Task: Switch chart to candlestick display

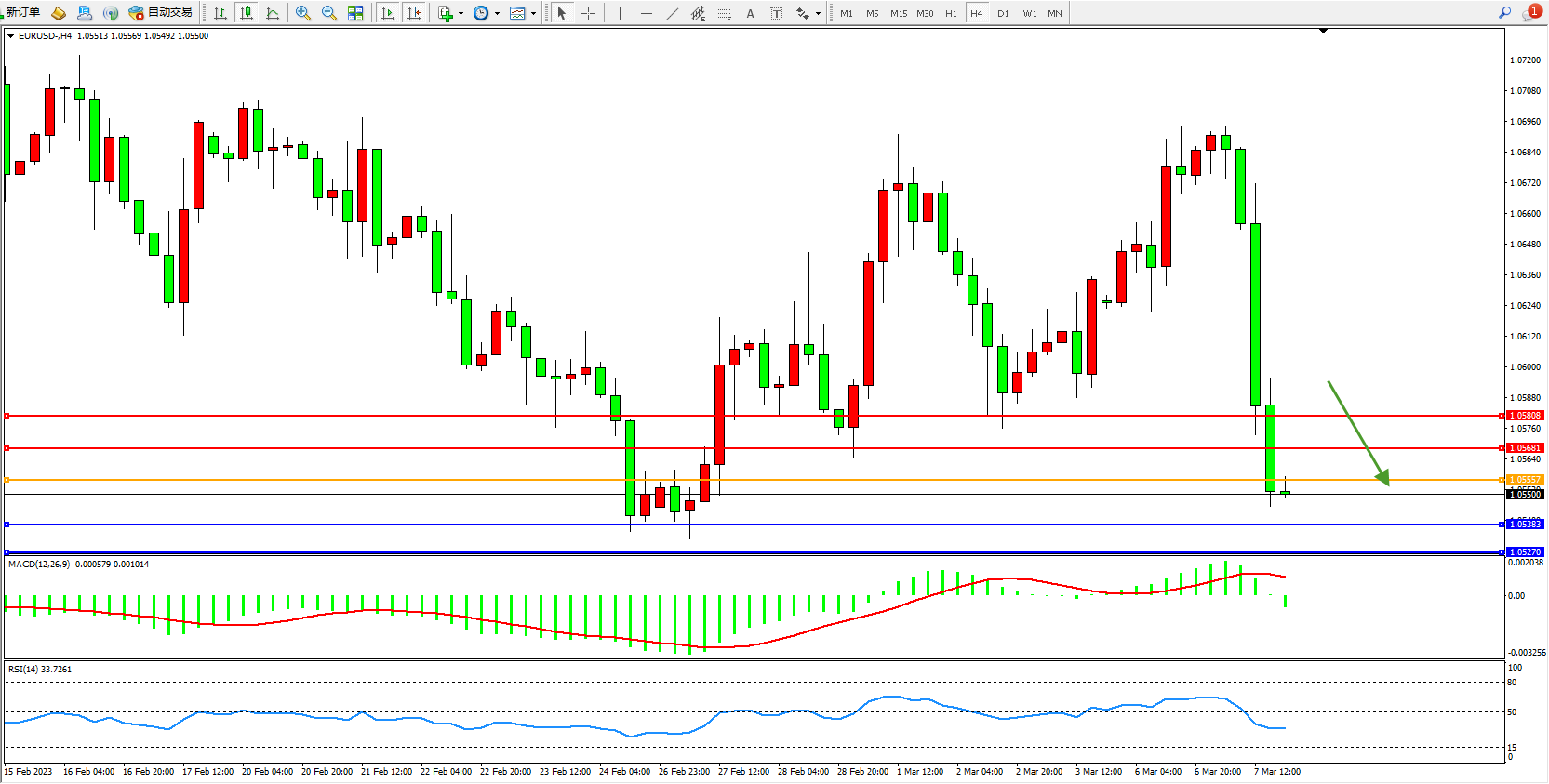Action: [247, 13]
